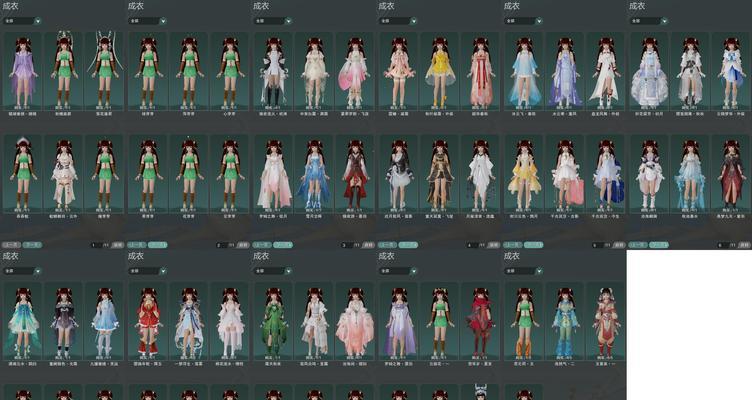The width and height of the screenshot is (752, 400).
Task: Select green outfit with orange boots
Action: (524, 321)
